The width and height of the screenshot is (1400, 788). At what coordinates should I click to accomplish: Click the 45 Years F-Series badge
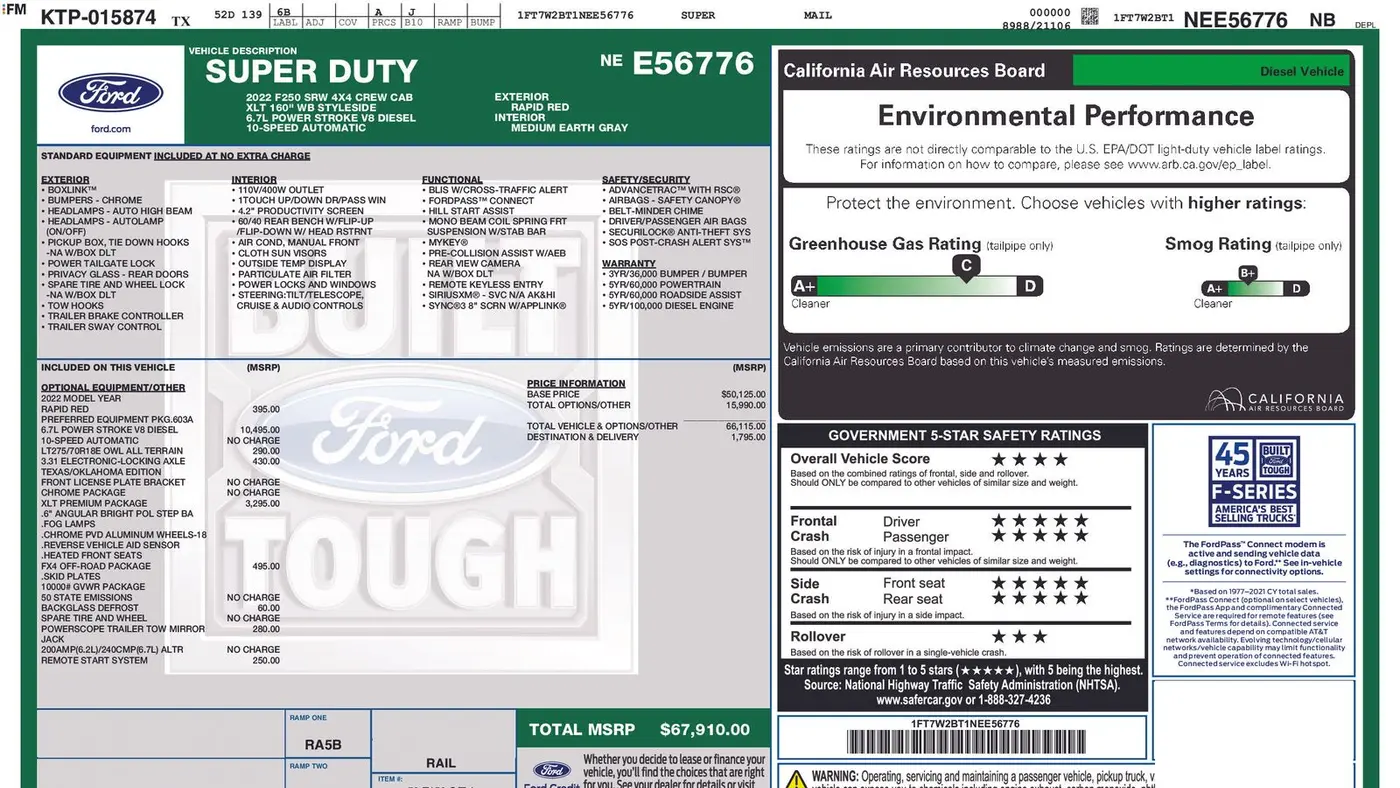[1254, 483]
